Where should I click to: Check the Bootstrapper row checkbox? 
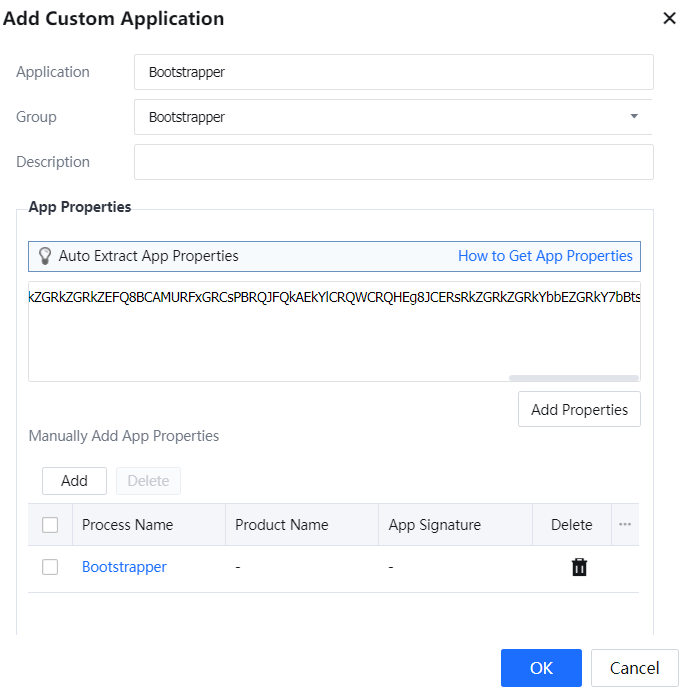tap(50, 567)
